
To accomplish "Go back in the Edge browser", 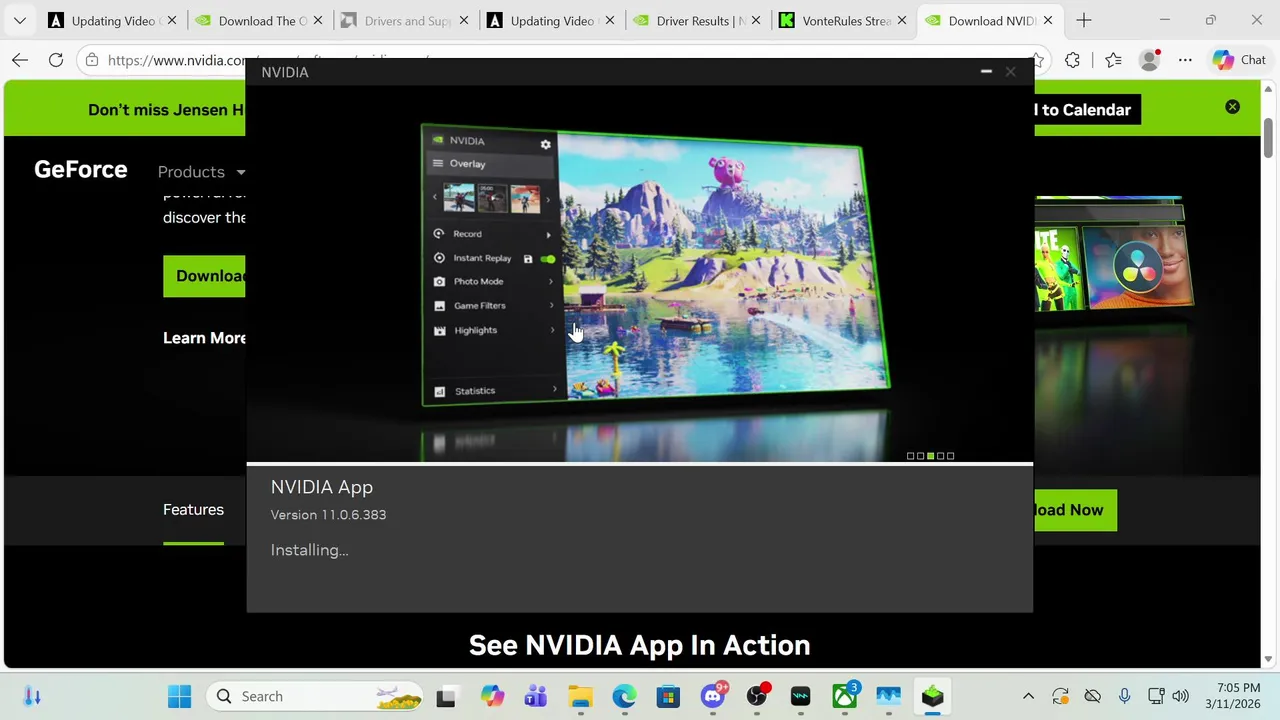I will (20, 60).
